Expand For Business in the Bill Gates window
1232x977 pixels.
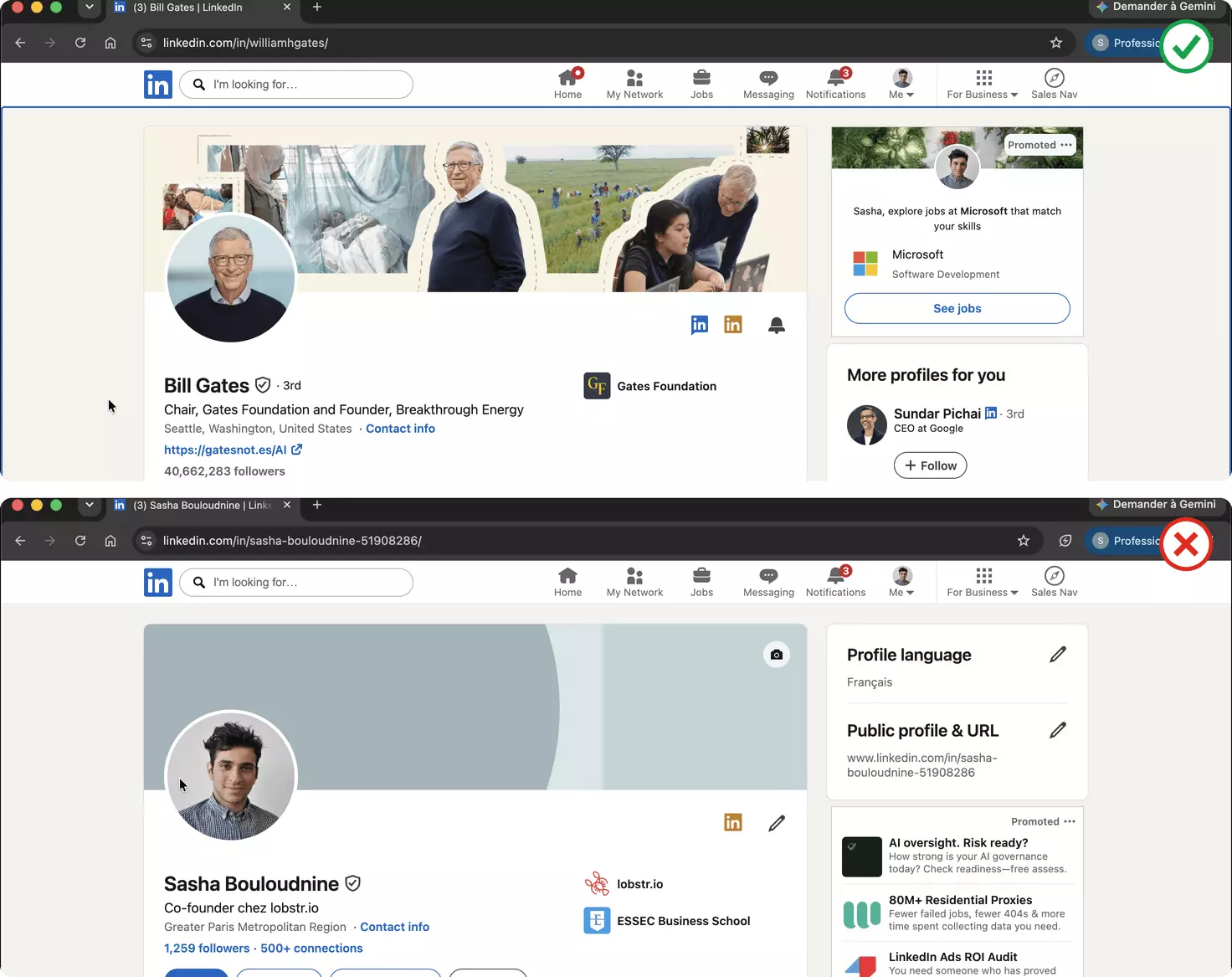pos(983,85)
